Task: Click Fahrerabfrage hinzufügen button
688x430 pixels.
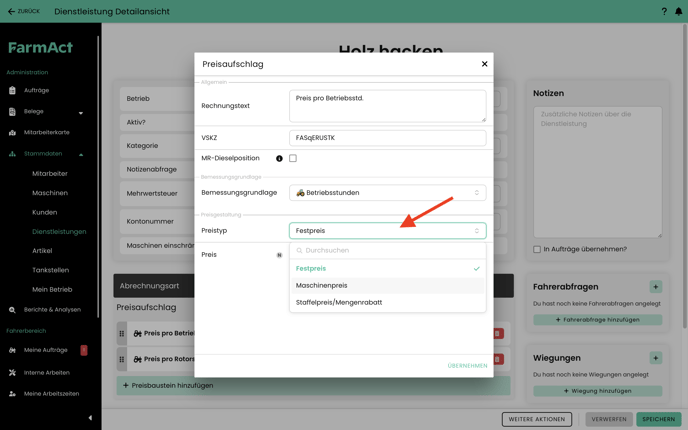Action: [597, 320]
